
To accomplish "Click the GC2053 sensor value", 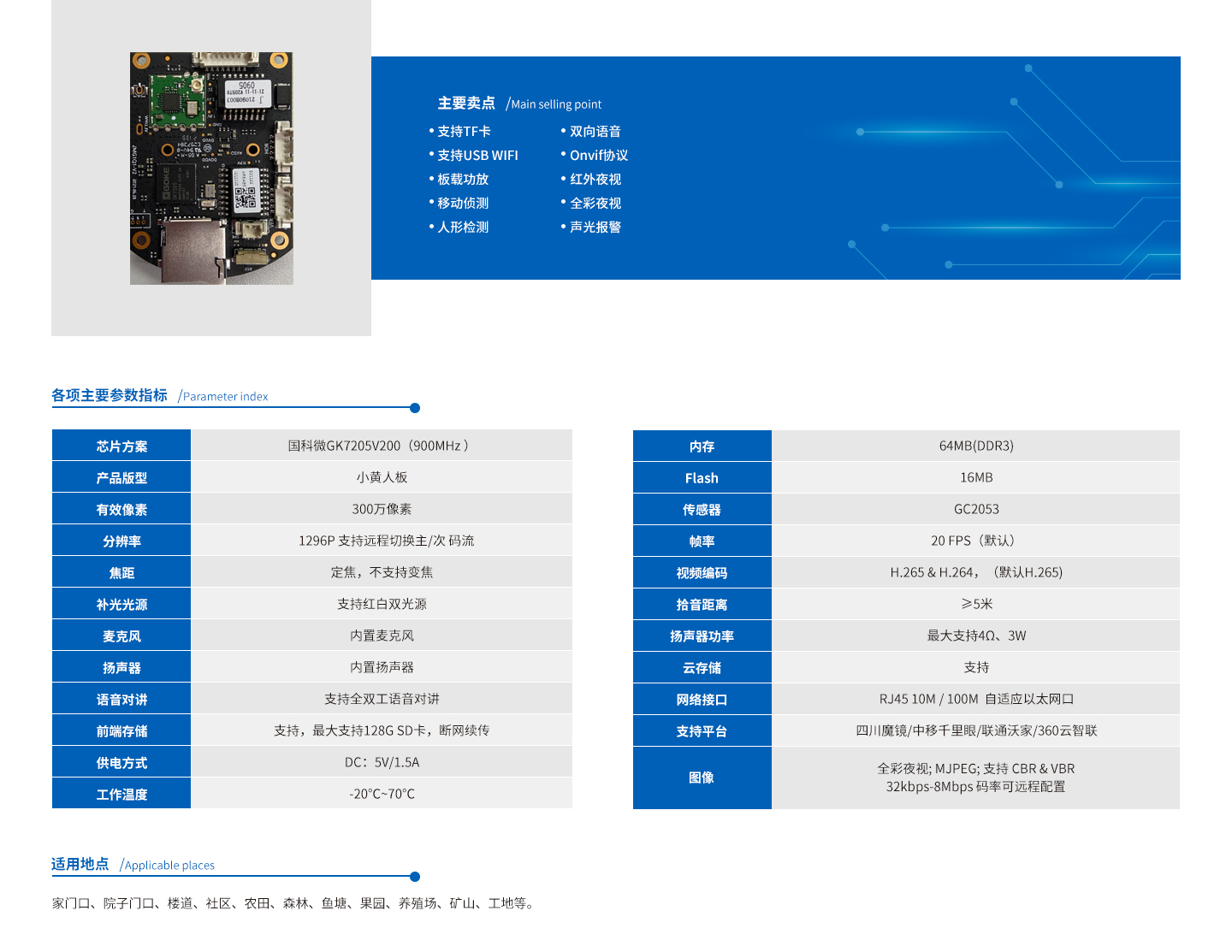I will tap(976, 509).
